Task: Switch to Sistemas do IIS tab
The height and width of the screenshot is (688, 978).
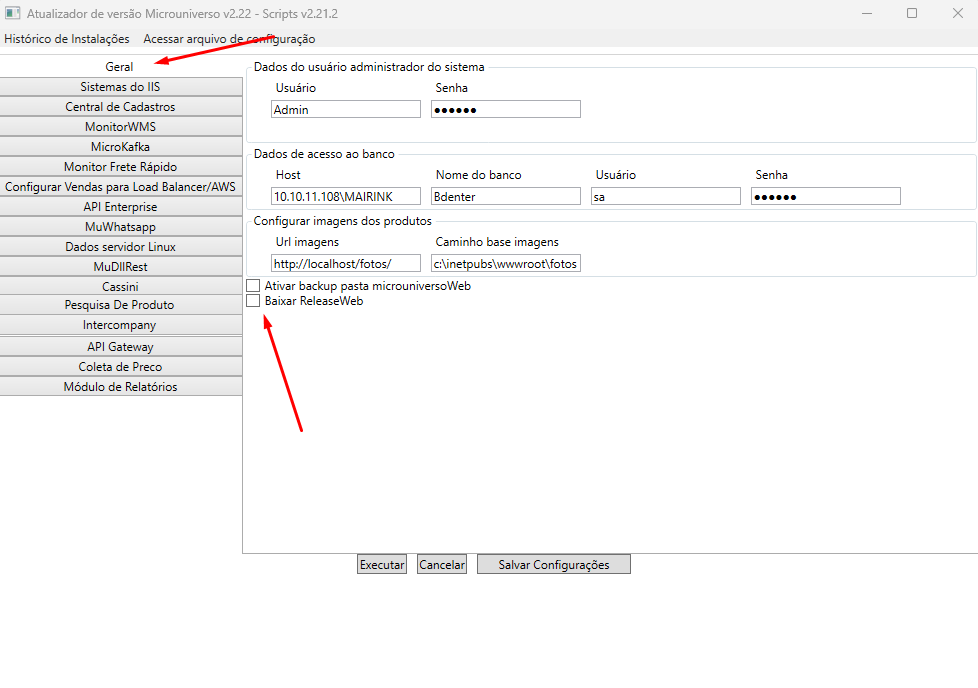Action: [120, 87]
